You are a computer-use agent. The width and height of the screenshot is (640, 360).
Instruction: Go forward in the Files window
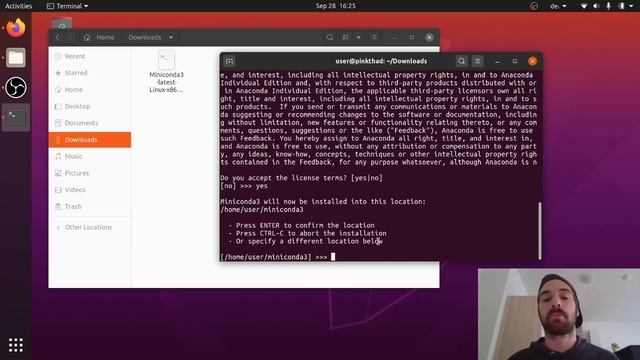(x=70, y=37)
